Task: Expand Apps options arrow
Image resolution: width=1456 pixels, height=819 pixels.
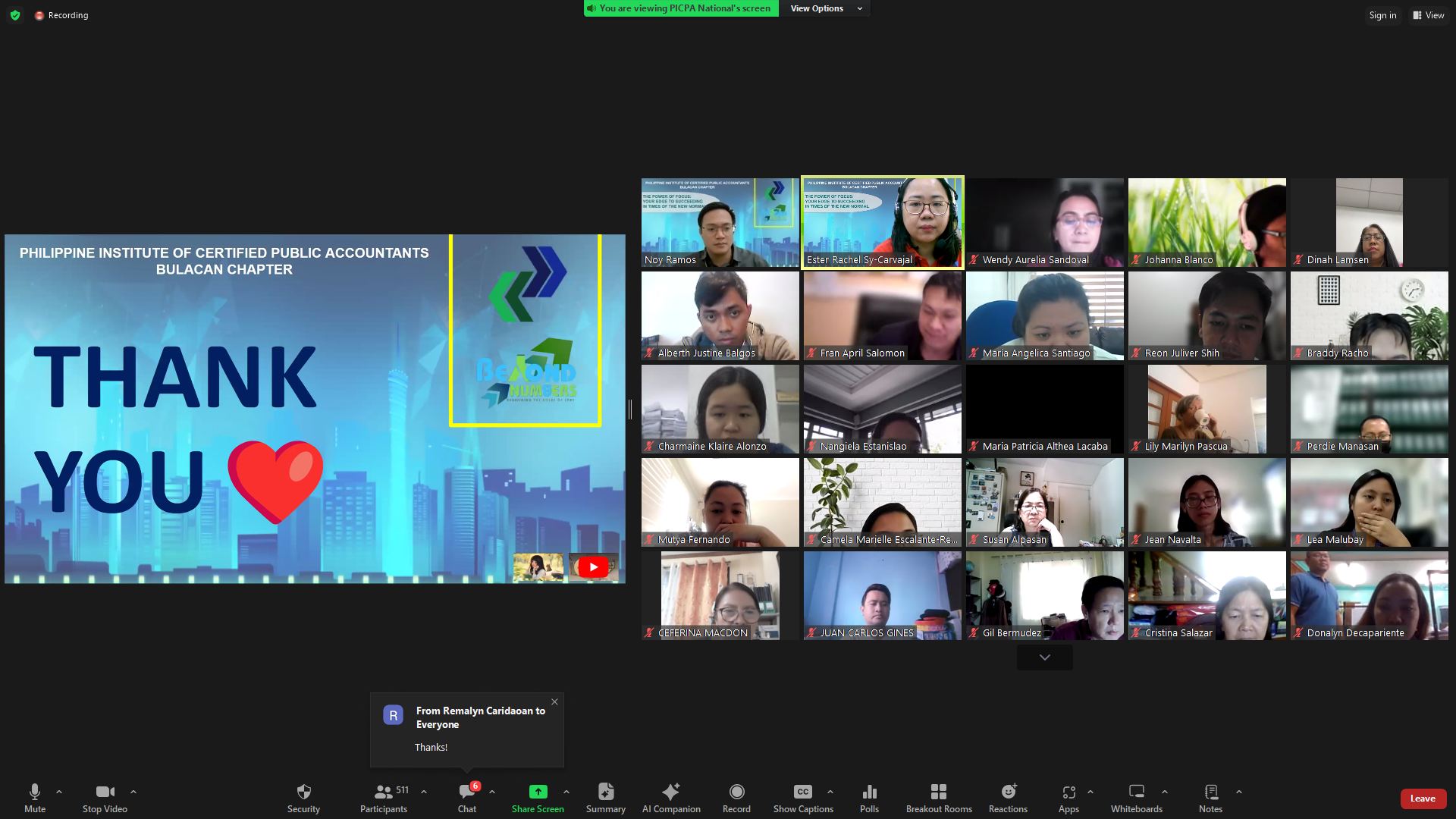Action: click(x=1090, y=792)
